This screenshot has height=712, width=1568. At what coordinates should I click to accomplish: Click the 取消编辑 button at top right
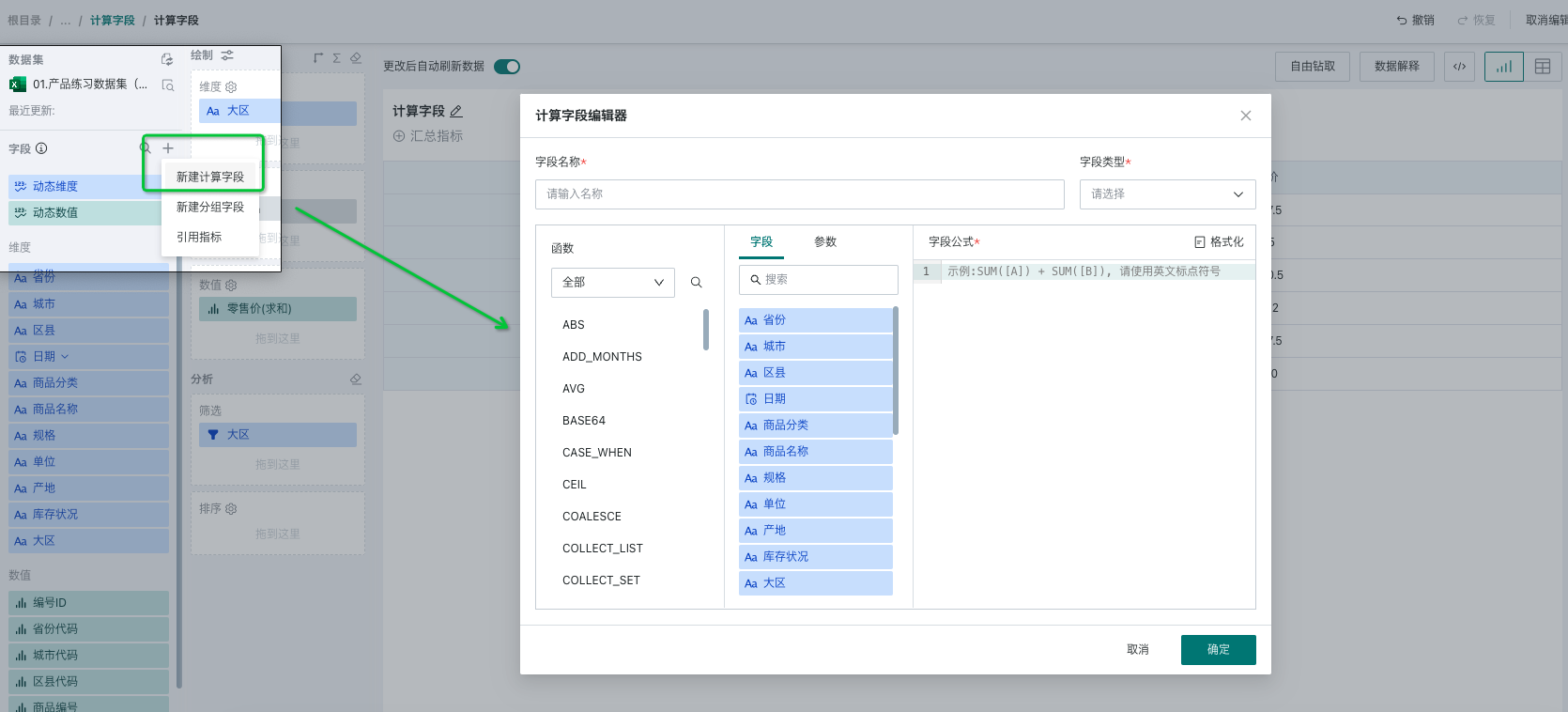pos(1546,20)
